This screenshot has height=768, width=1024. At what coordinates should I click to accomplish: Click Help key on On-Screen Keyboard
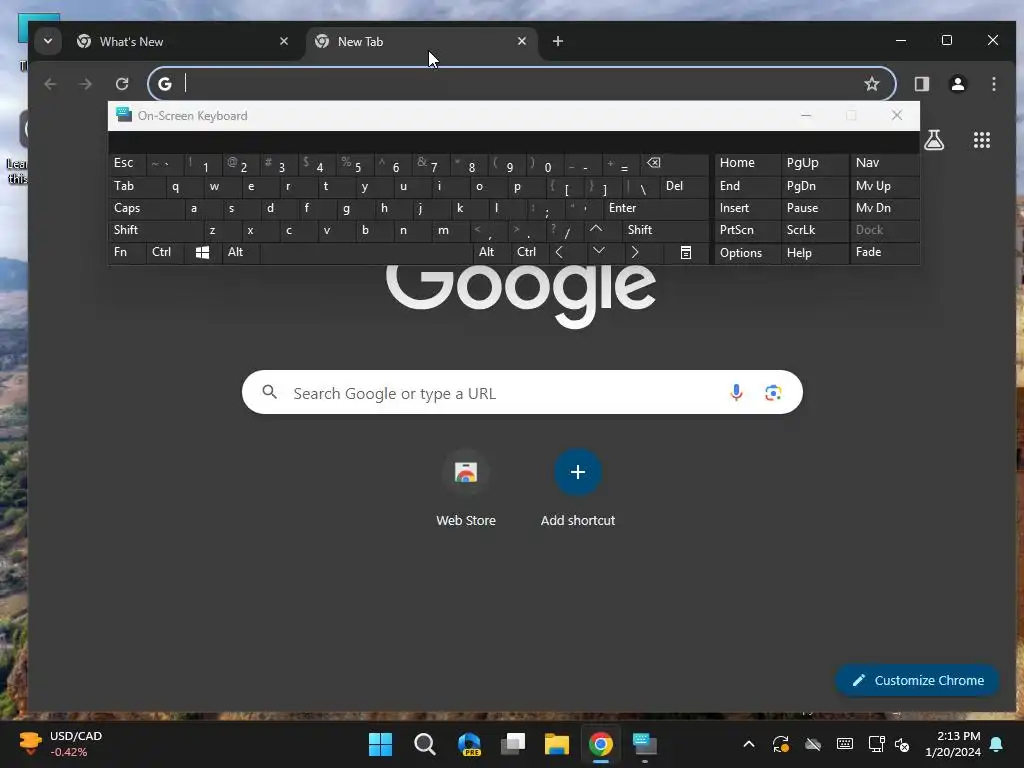[814, 253]
